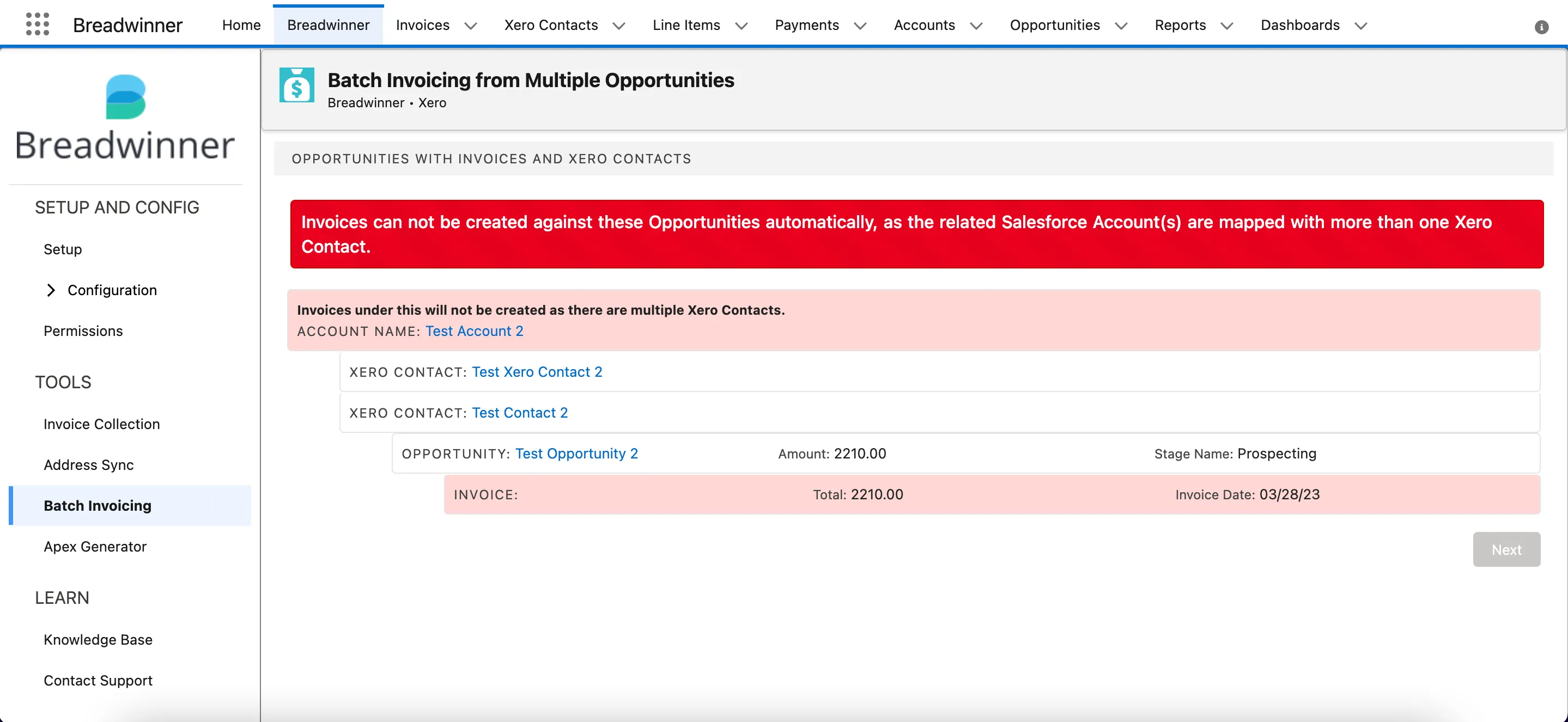
Task: Expand the Dashboards dropdown chevron
Action: click(x=1361, y=26)
